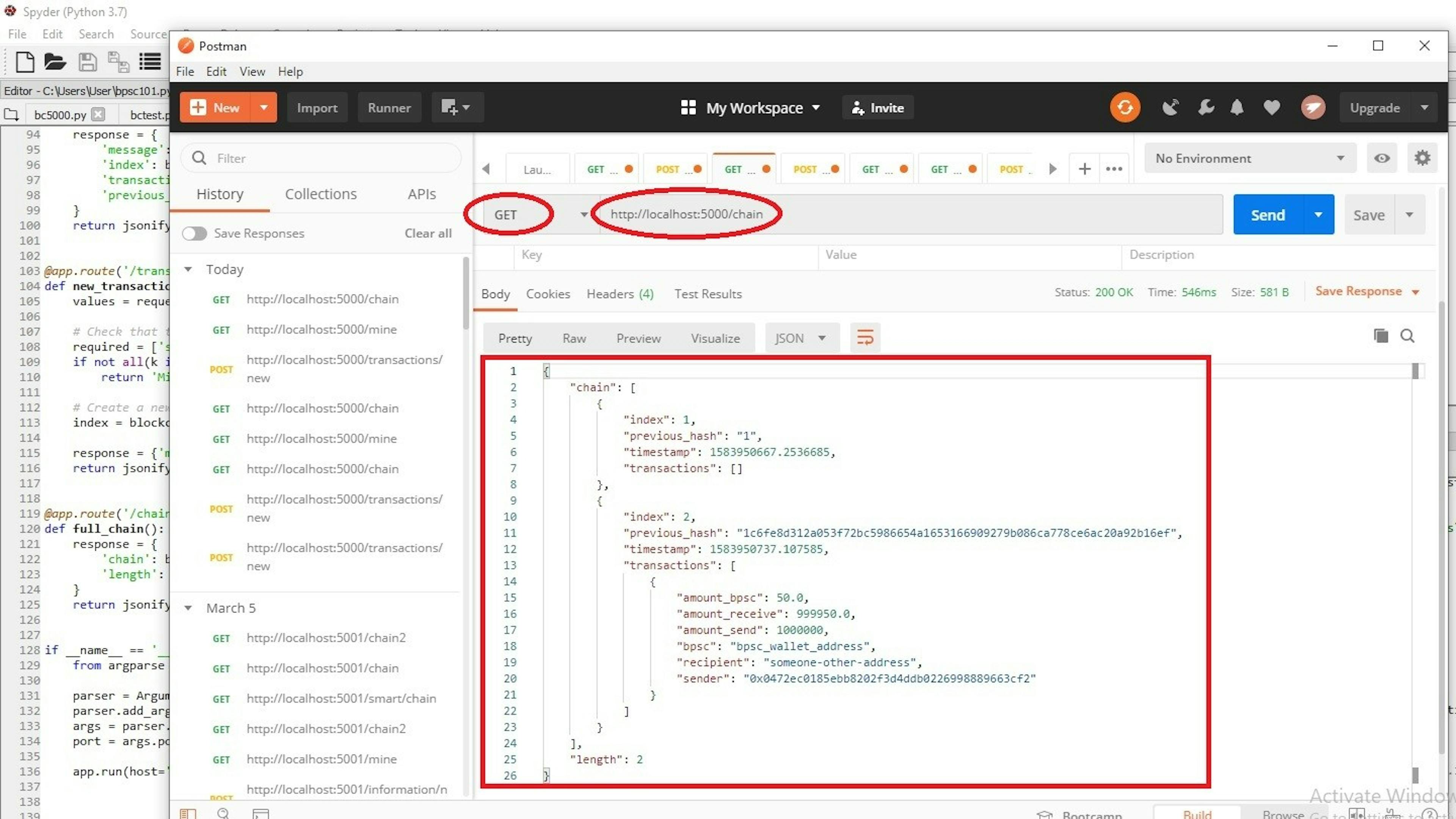
Task: Click the Import button
Action: tap(317, 107)
